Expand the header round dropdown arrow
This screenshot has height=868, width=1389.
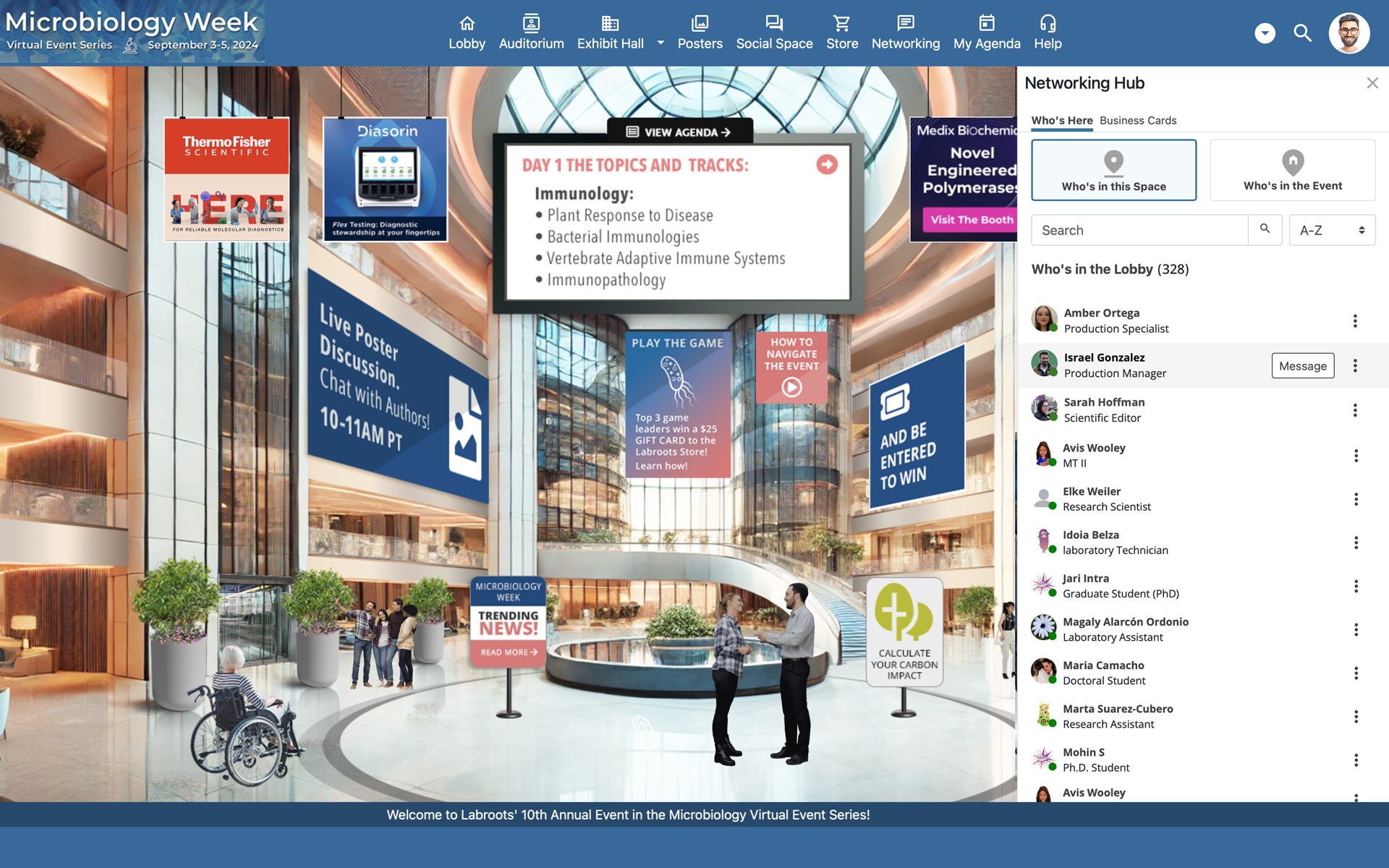tap(1265, 33)
